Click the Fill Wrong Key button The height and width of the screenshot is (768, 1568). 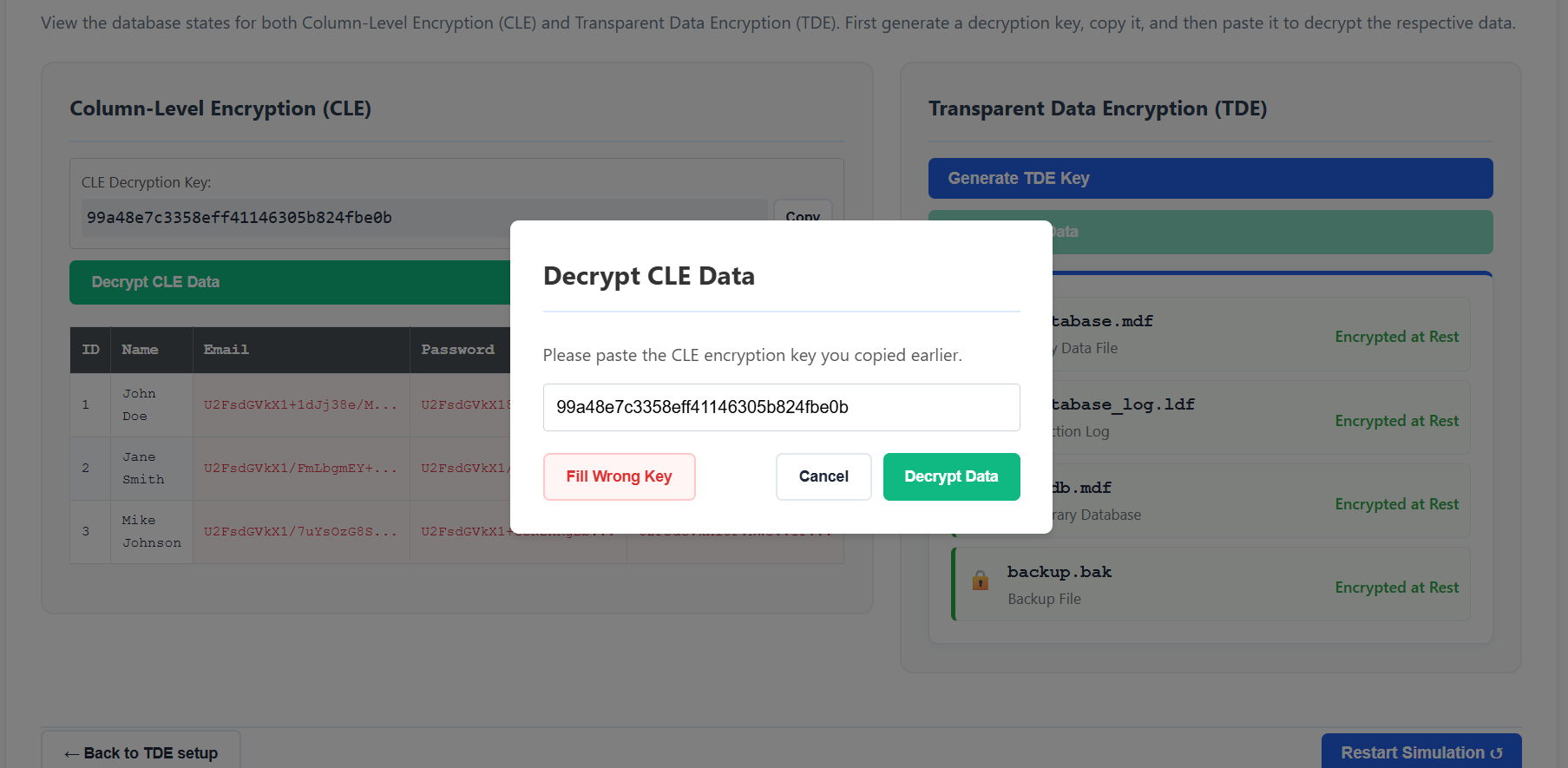pos(619,476)
